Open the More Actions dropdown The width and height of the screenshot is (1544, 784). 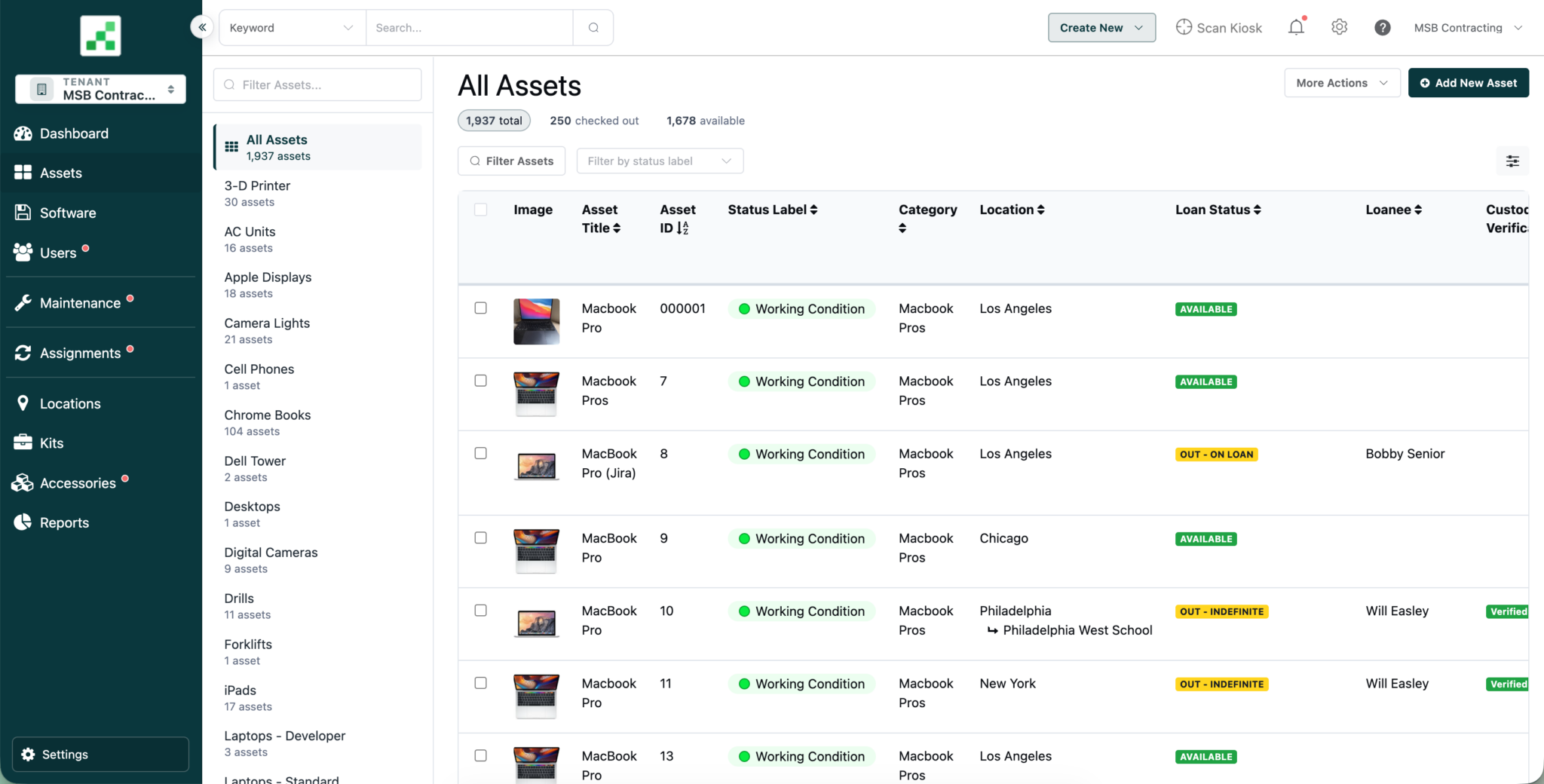point(1342,83)
